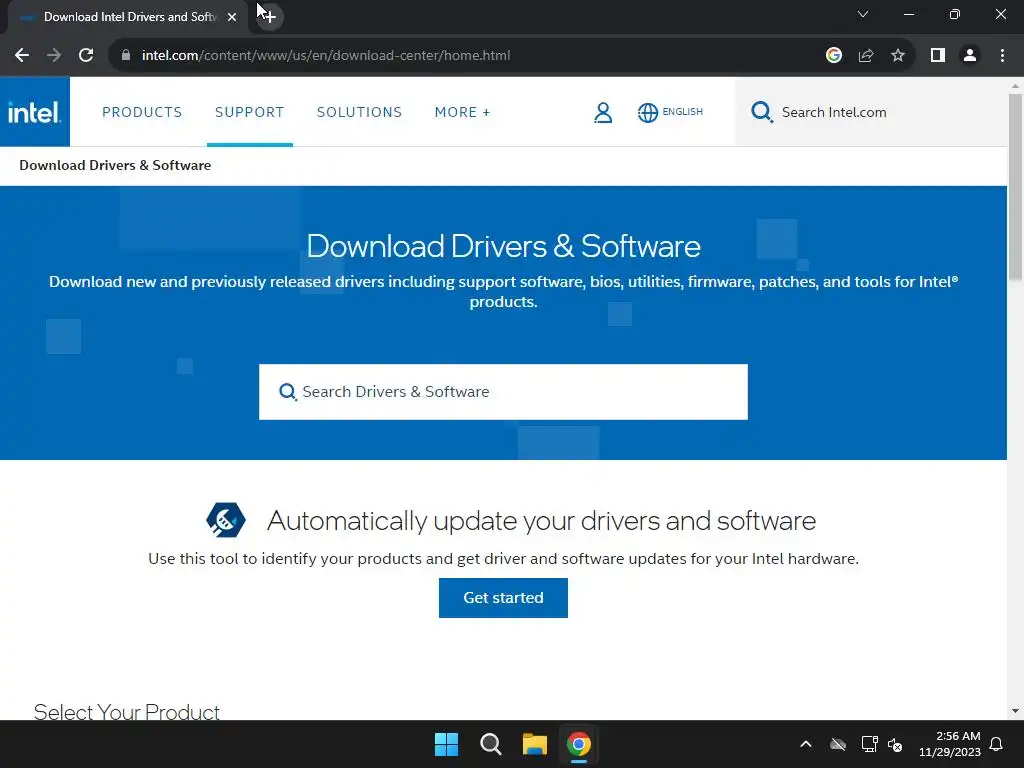Click the Download Drivers & Software hero heading
This screenshot has width=1024, height=768.
pos(503,246)
